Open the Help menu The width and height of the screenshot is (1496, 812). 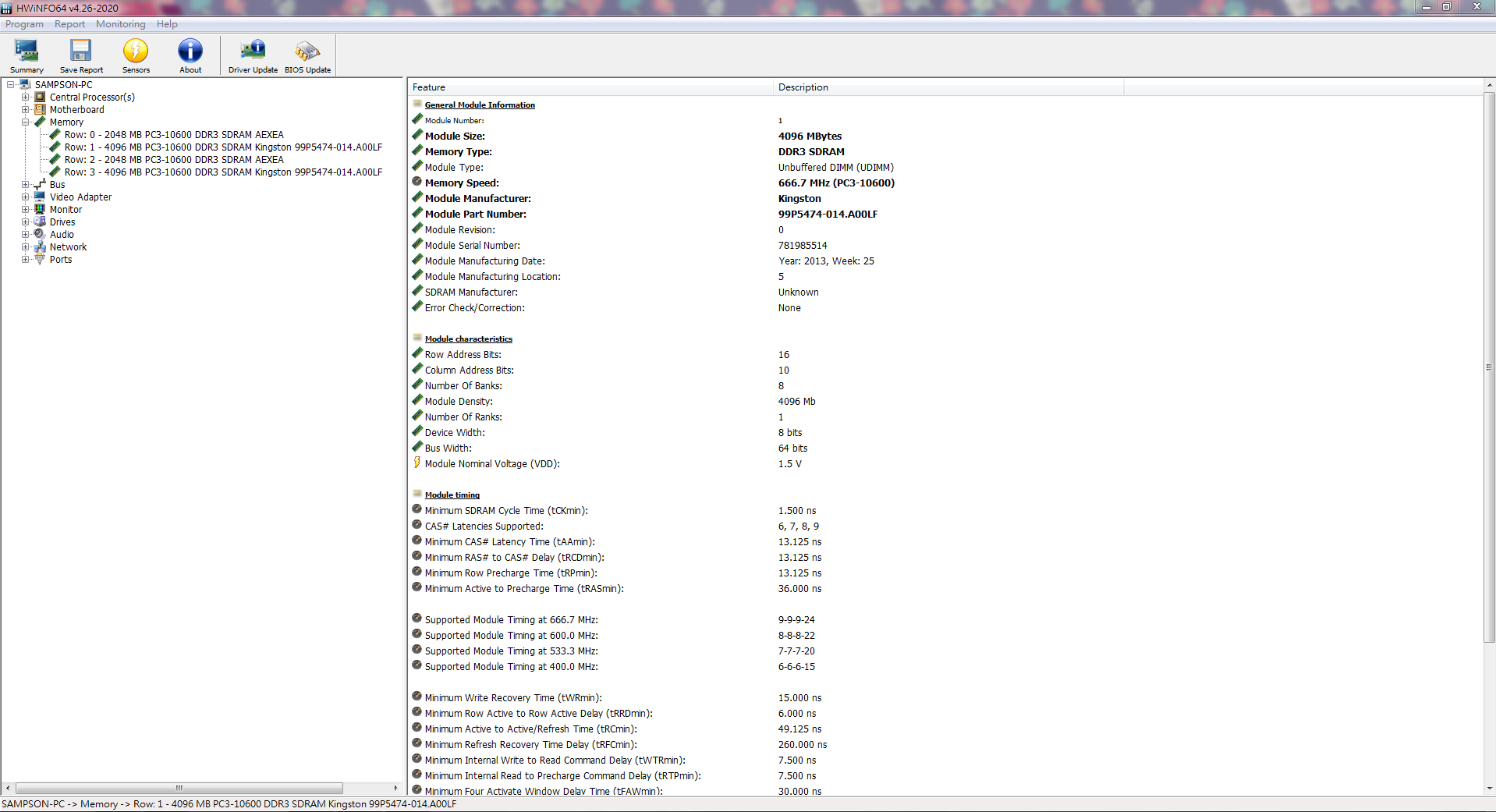tap(167, 24)
